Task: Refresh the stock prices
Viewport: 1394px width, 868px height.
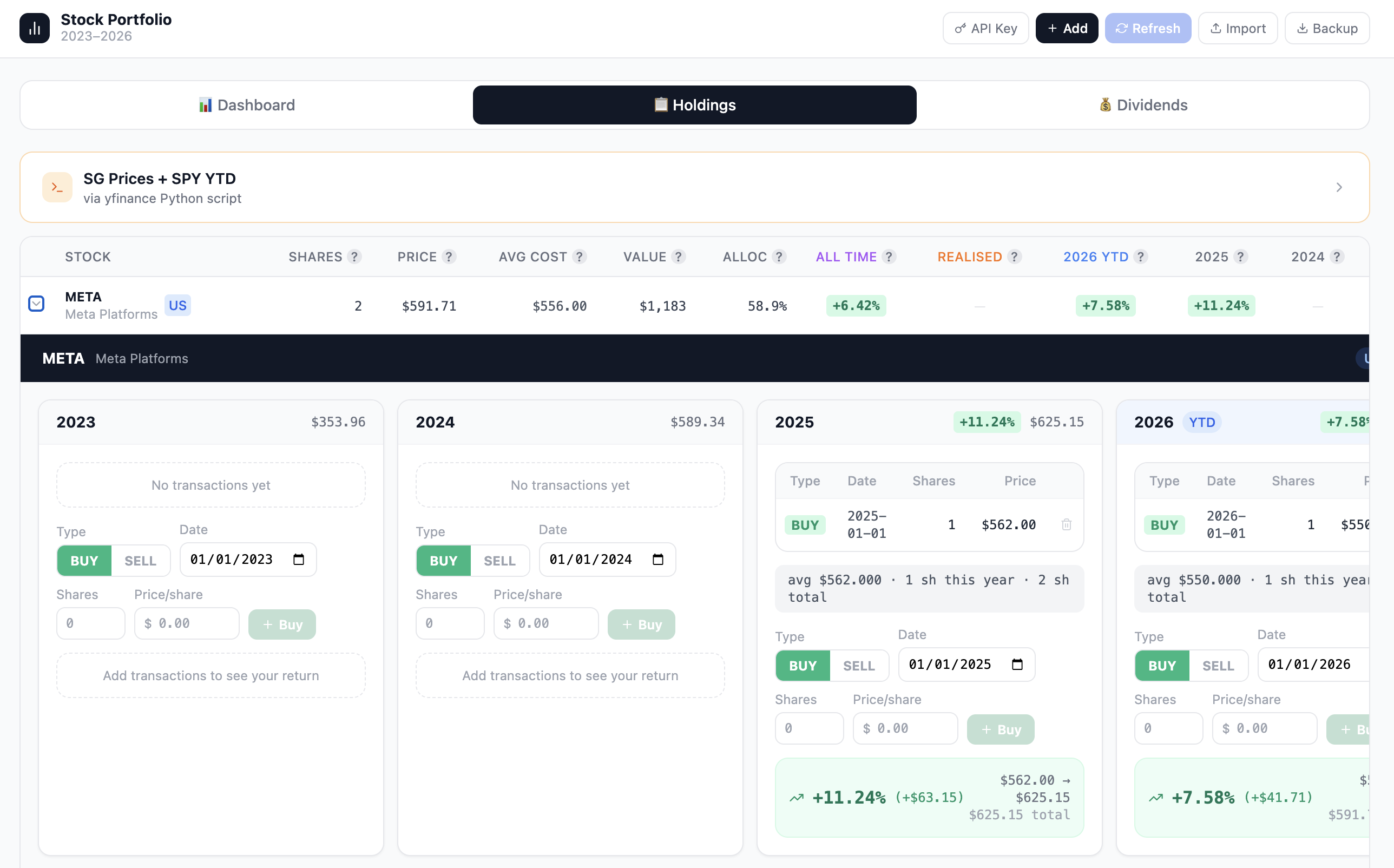Action: [x=1147, y=28]
